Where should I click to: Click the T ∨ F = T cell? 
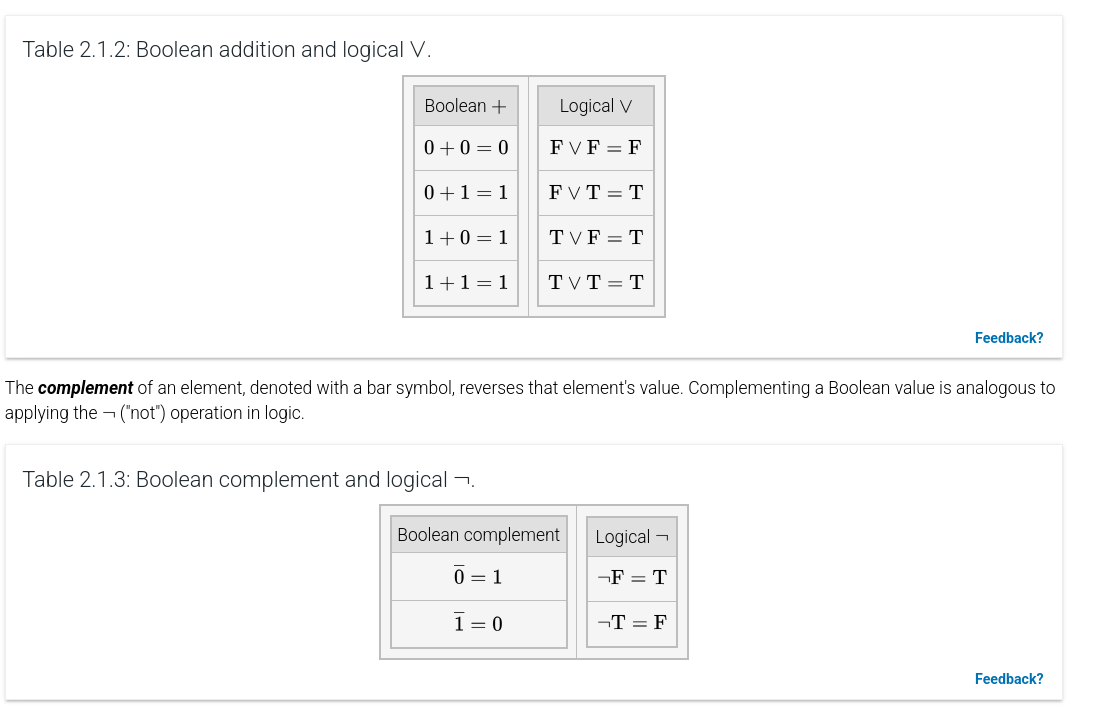pyautogui.click(x=596, y=238)
